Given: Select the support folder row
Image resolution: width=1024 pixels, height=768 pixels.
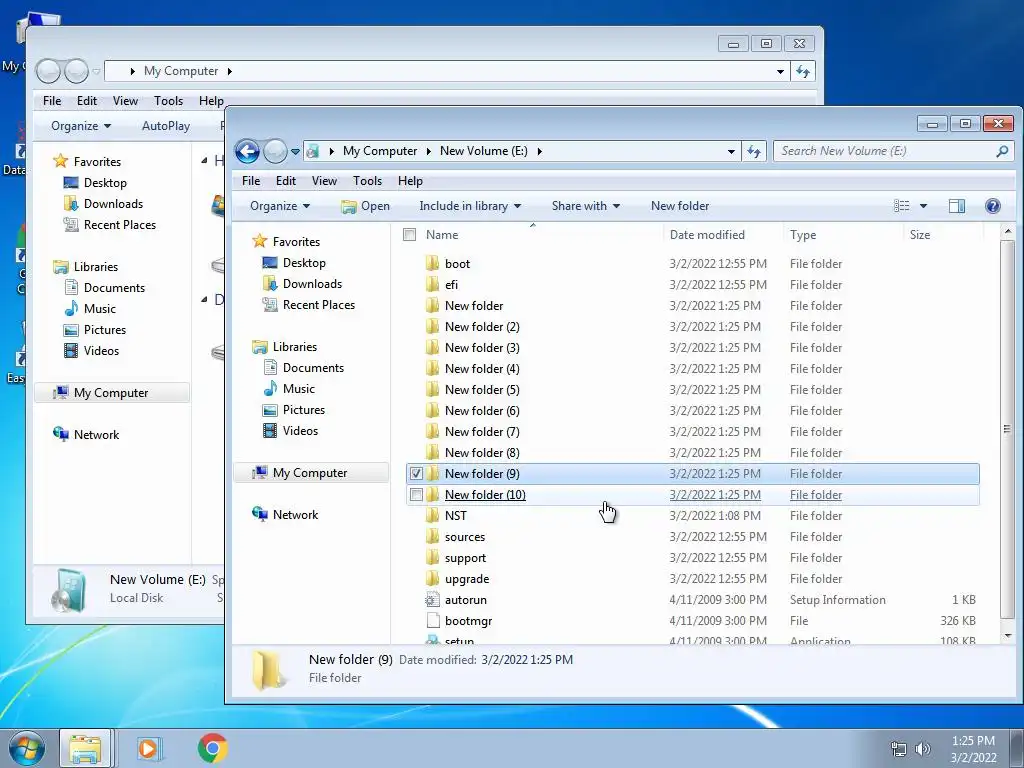Looking at the screenshot, I should [692, 558].
